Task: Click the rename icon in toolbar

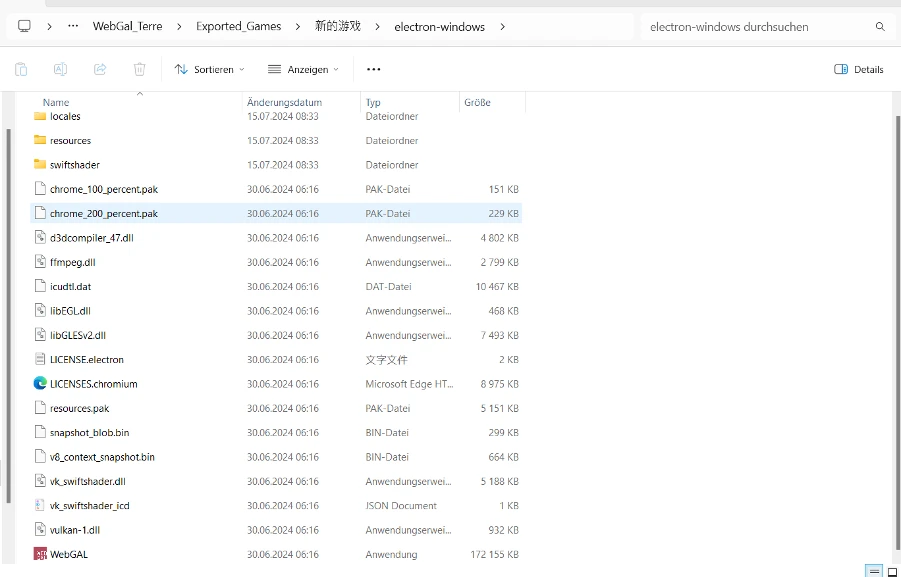Action: tap(60, 69)
